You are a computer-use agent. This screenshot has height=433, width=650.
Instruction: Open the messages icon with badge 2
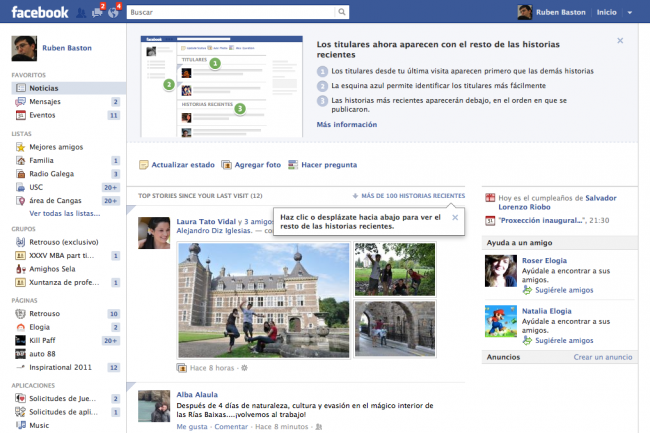click(x=98, y=12)
